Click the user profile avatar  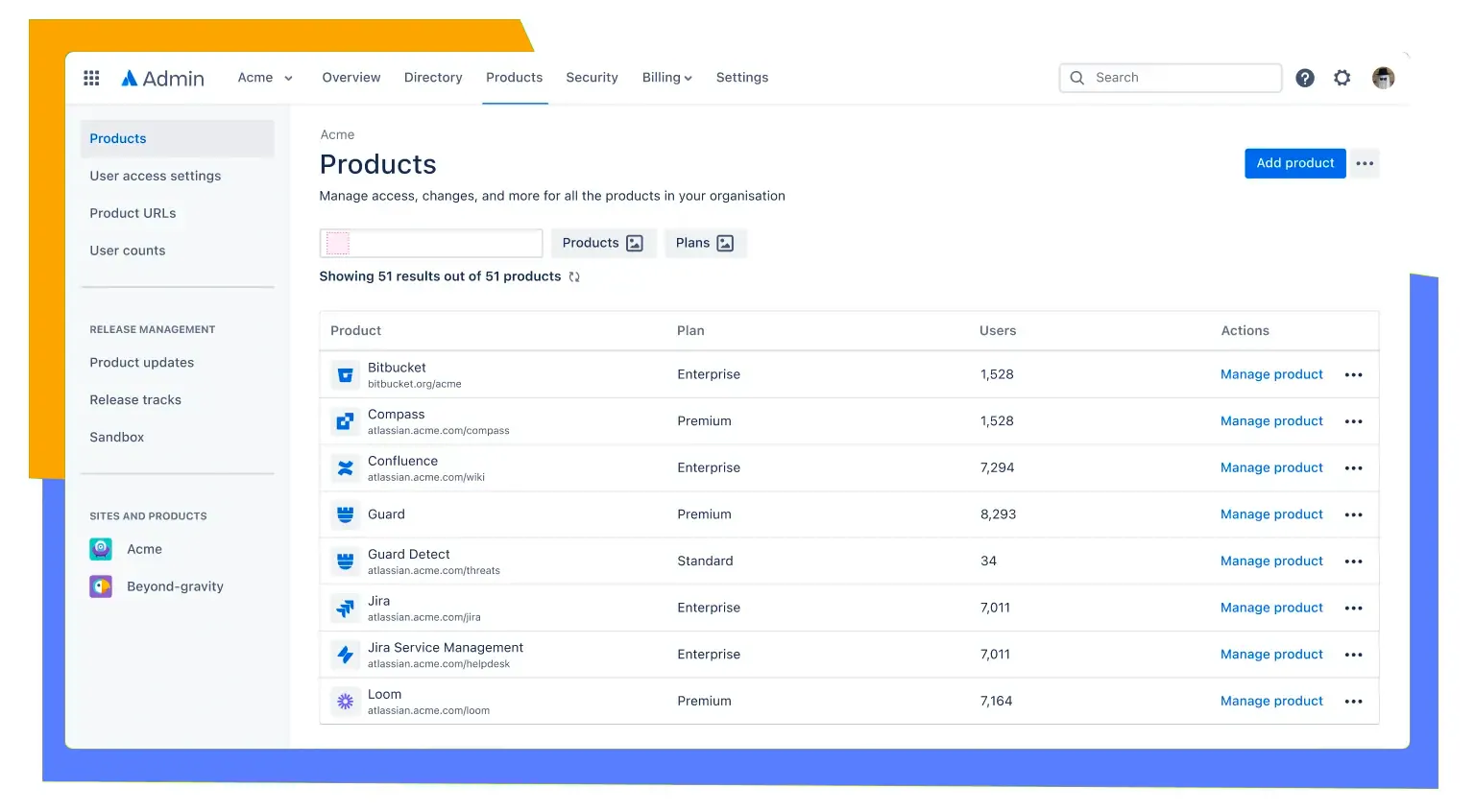1383,78
